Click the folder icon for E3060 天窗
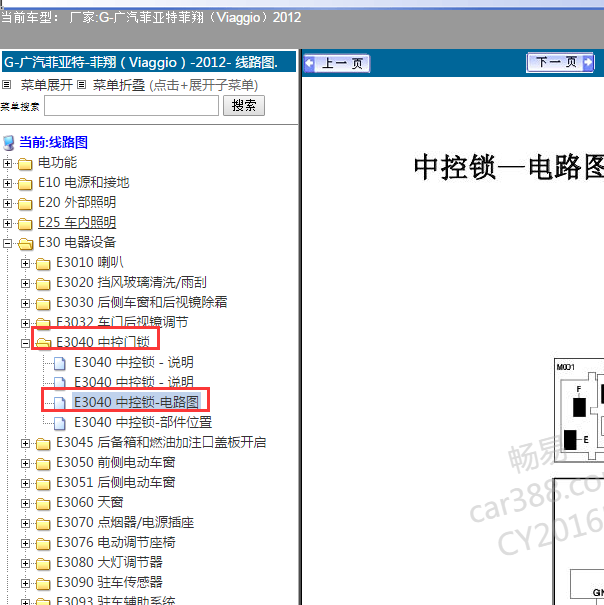This screenshot has width=604, height=605. coord(43,504)
